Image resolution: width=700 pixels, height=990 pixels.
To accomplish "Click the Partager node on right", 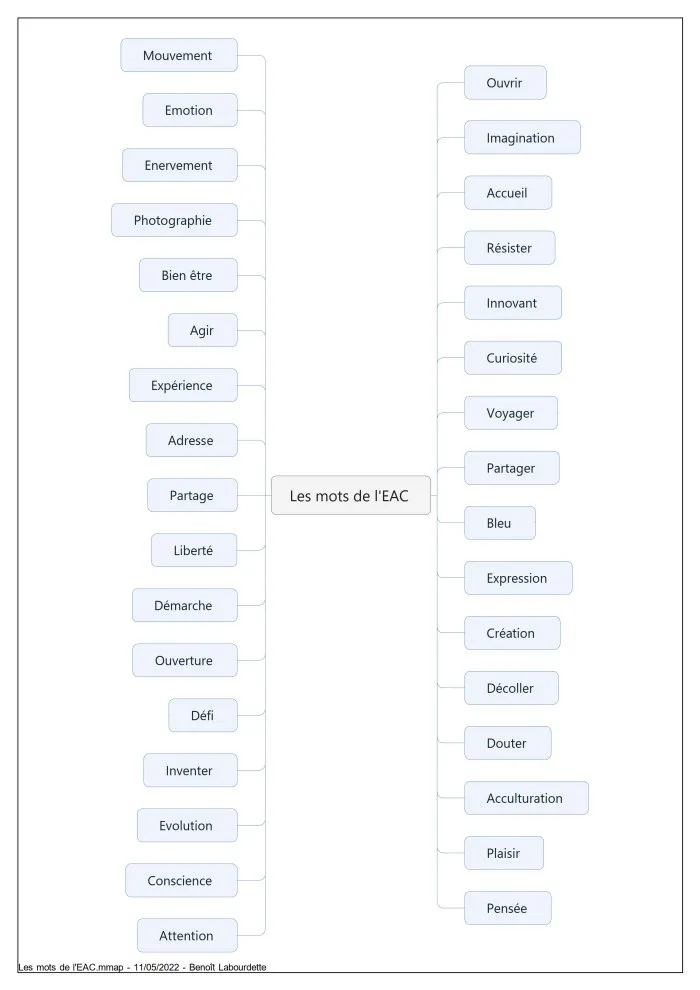I will click(x=512, y=468).
